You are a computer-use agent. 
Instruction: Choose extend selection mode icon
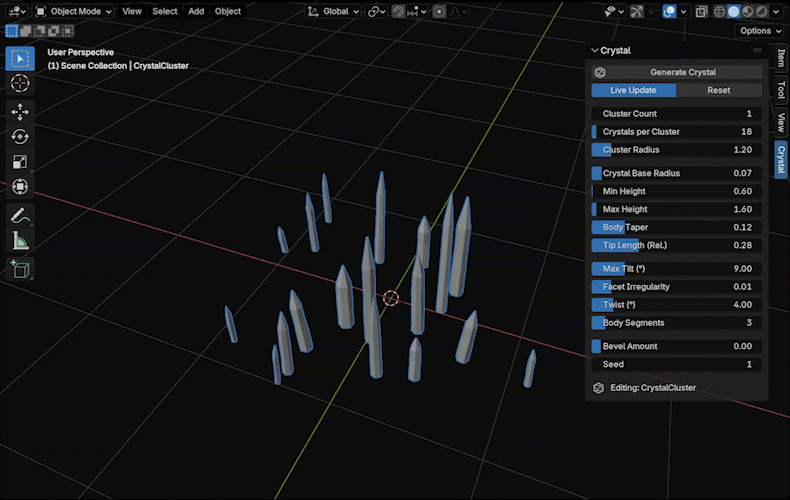pos(26,31)
